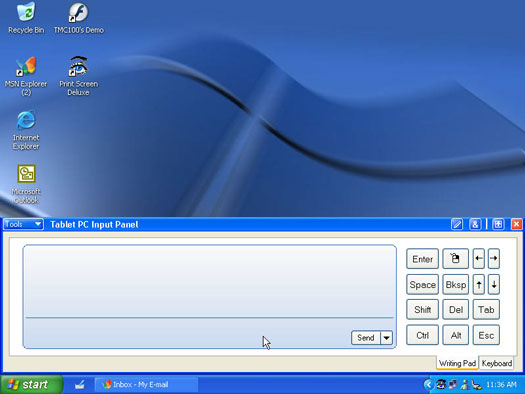Click the Bksp key

(455, 285)
